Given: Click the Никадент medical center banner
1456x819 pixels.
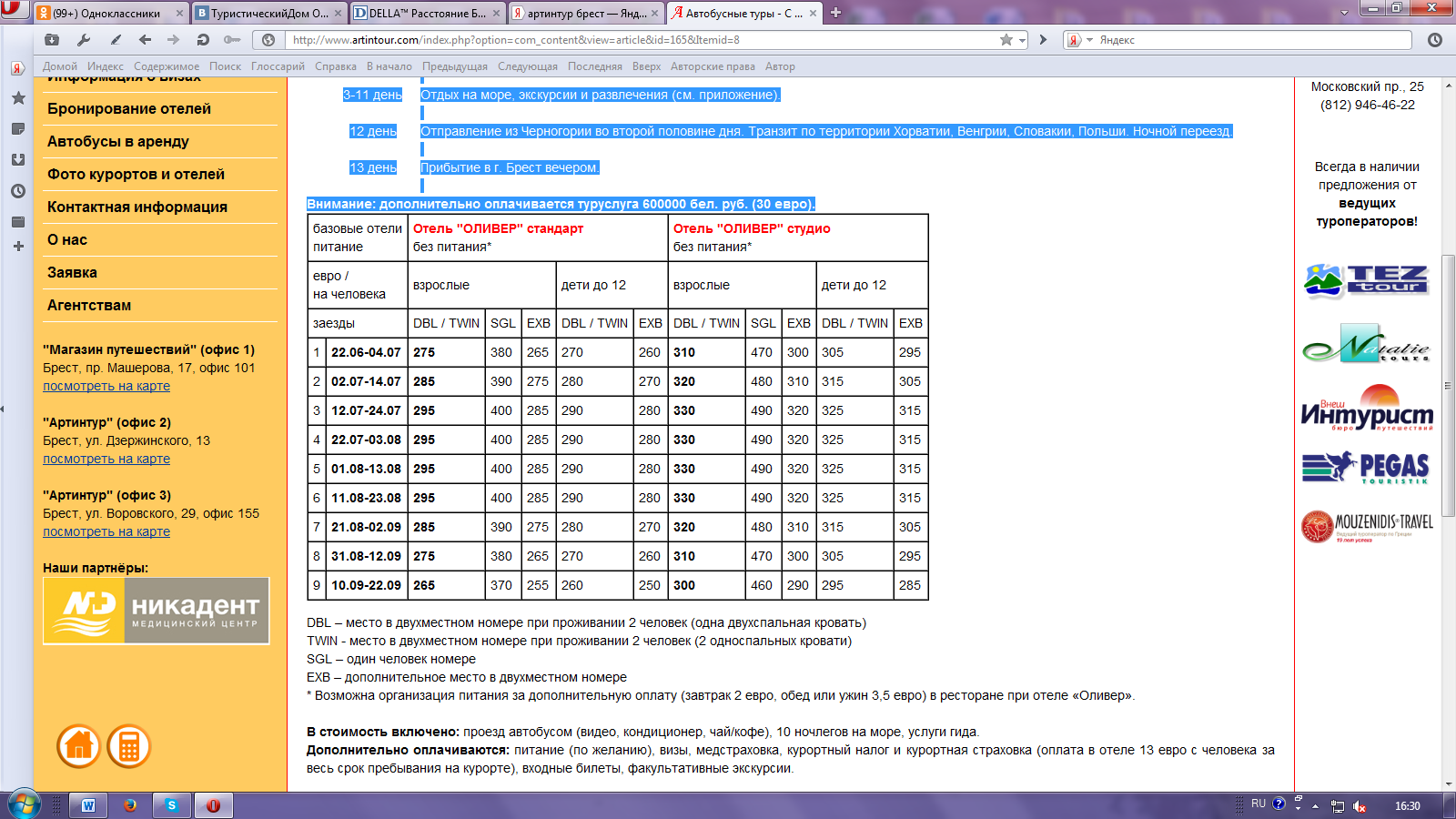Looking at the screenshot, I should (x=157, y=611).
